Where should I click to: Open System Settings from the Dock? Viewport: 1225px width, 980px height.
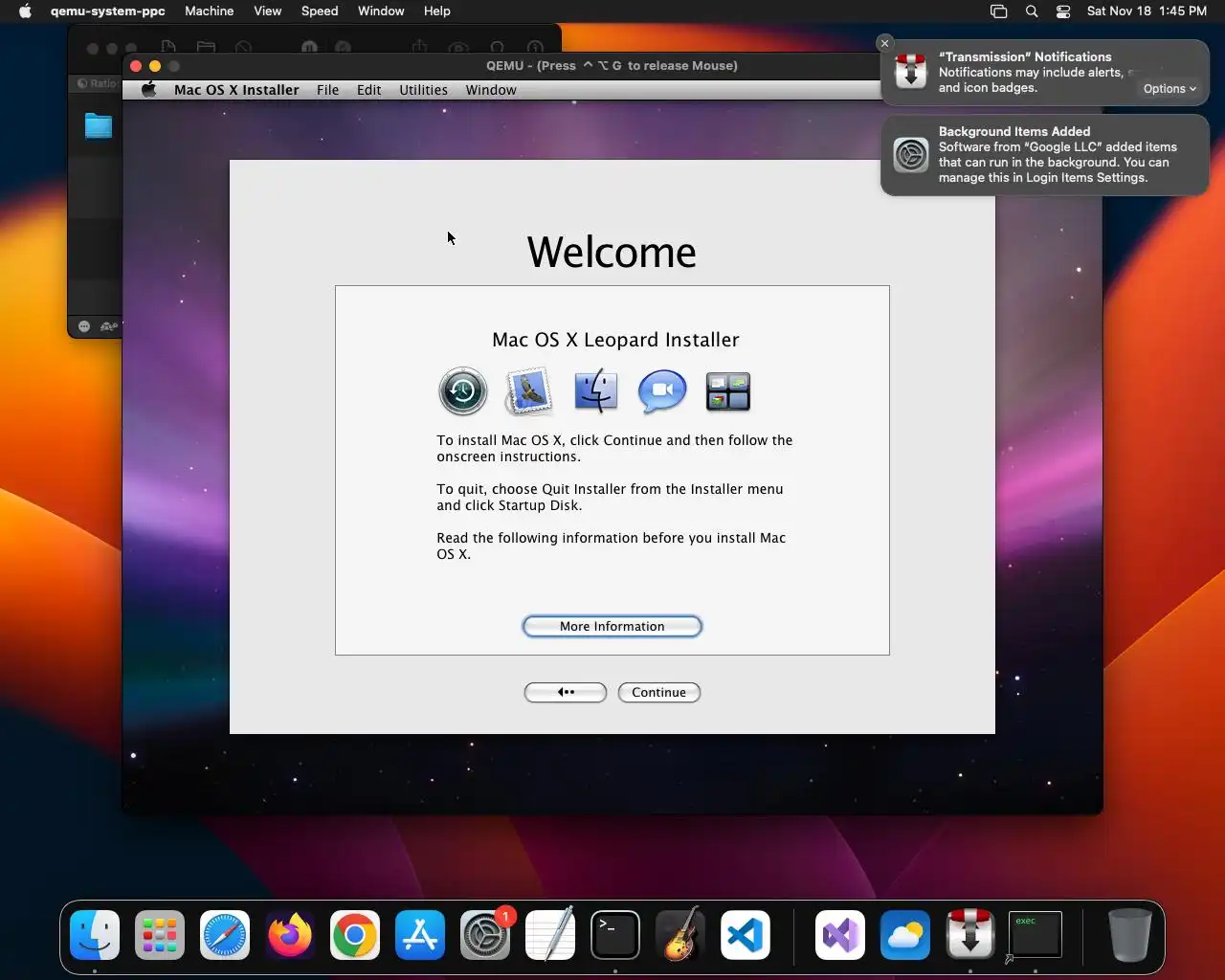[485, 935]
